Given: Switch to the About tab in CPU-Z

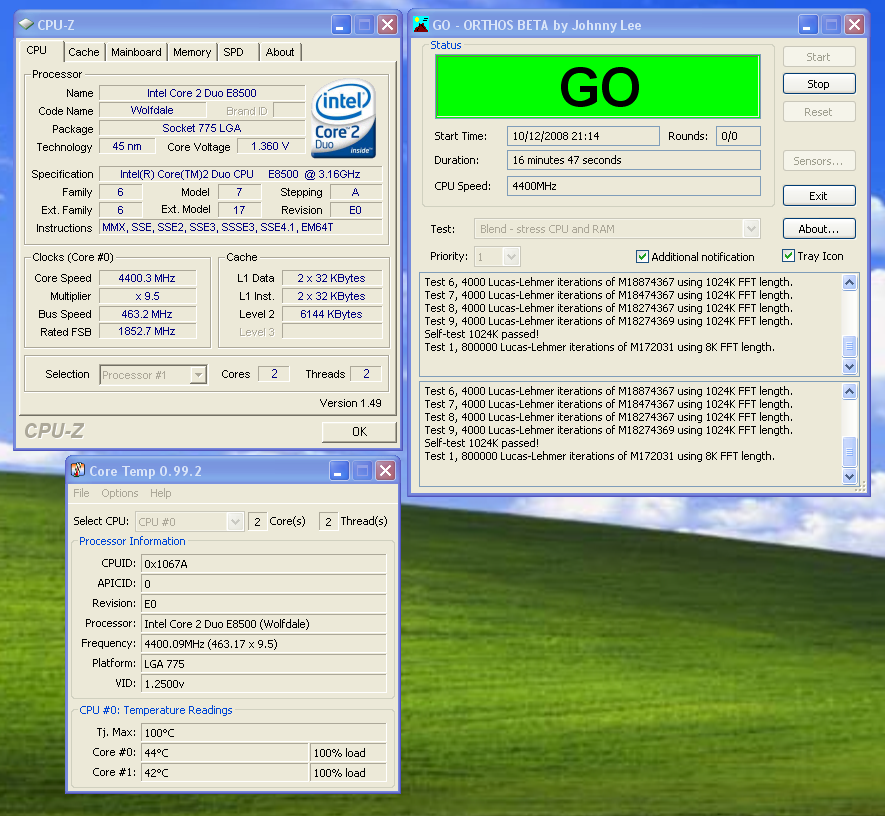Looking at the screenshot, I should click(280, 52).
